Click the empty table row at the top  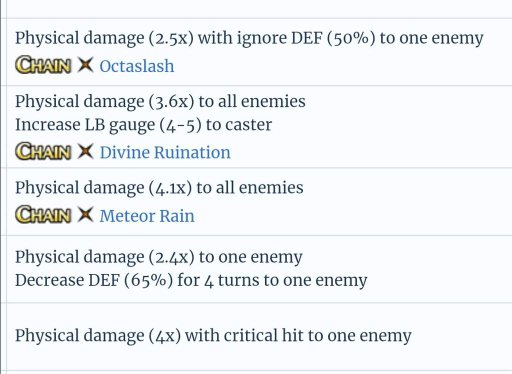(257, 9)
